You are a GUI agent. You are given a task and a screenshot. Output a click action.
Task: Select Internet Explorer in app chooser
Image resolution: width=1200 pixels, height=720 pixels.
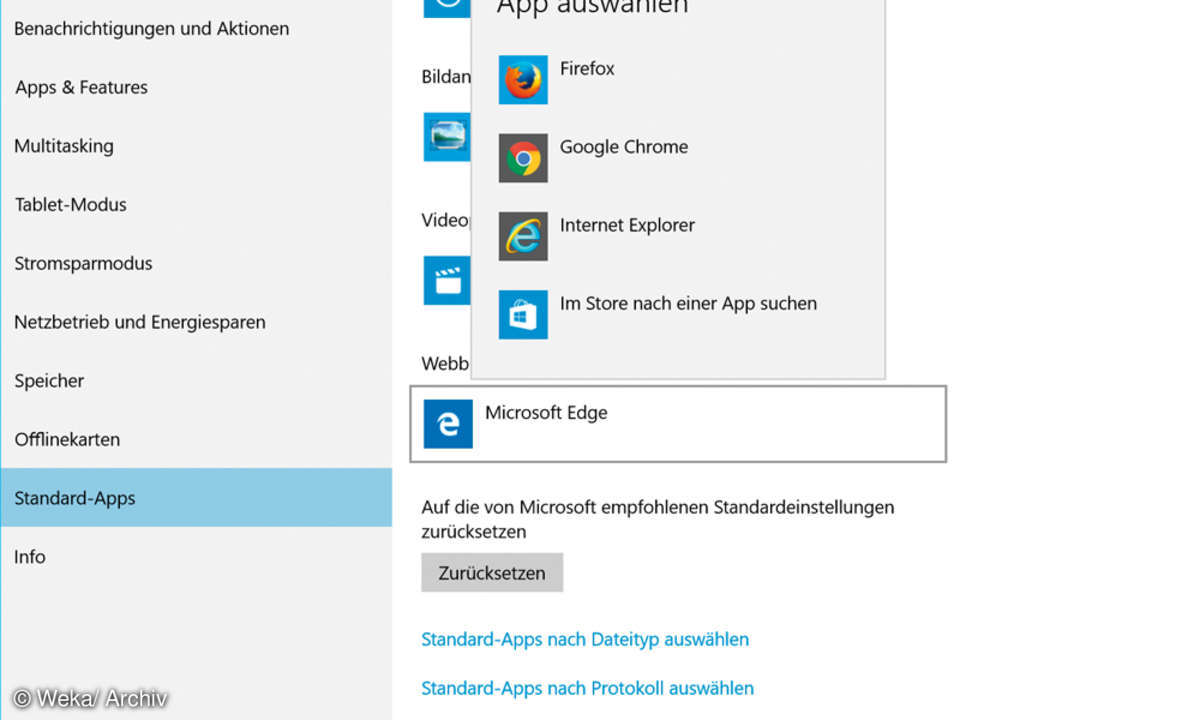(x=678, y=236)
